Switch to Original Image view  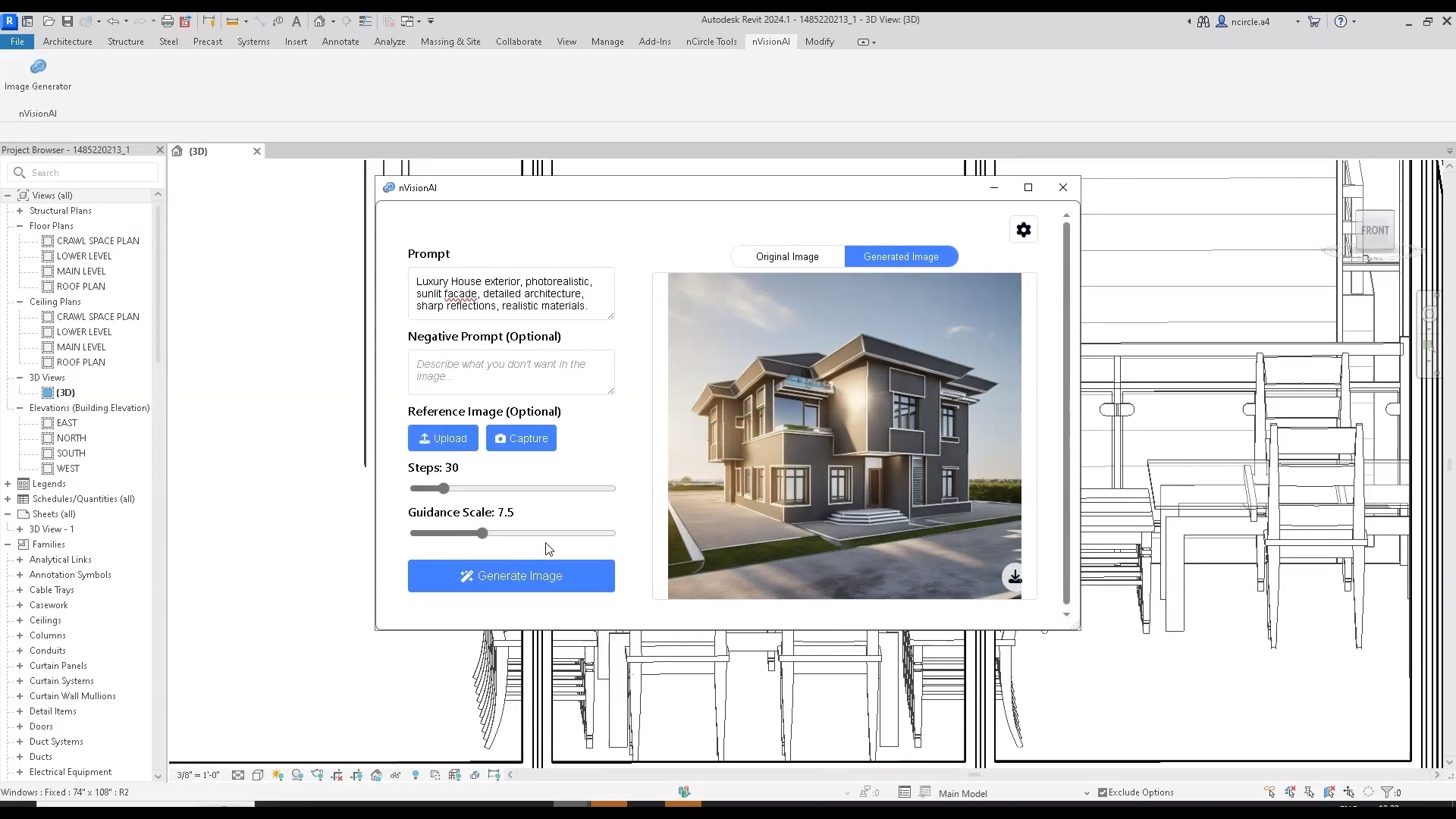click(x=787, y=257)
